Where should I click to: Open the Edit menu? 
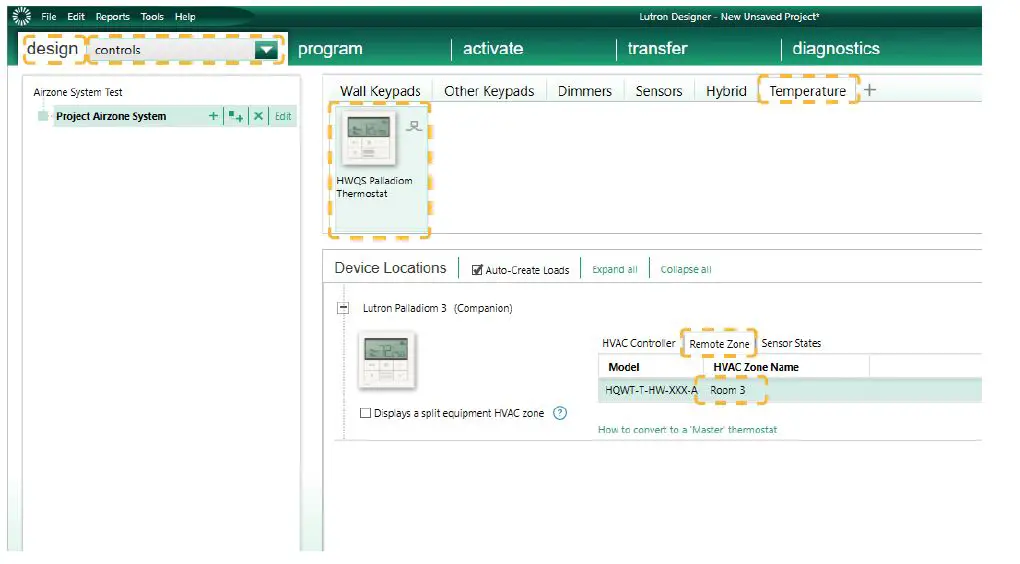(76, 16)
